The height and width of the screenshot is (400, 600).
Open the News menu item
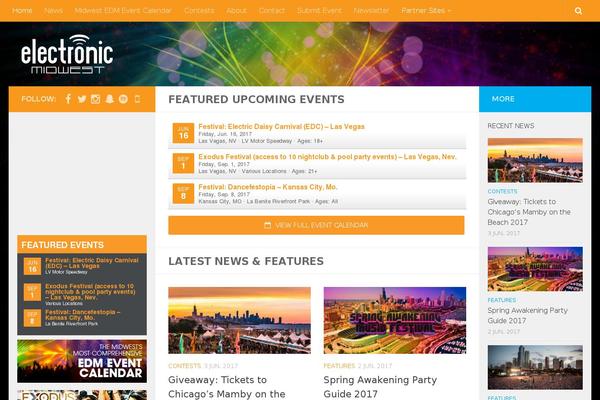coord(54,11)
